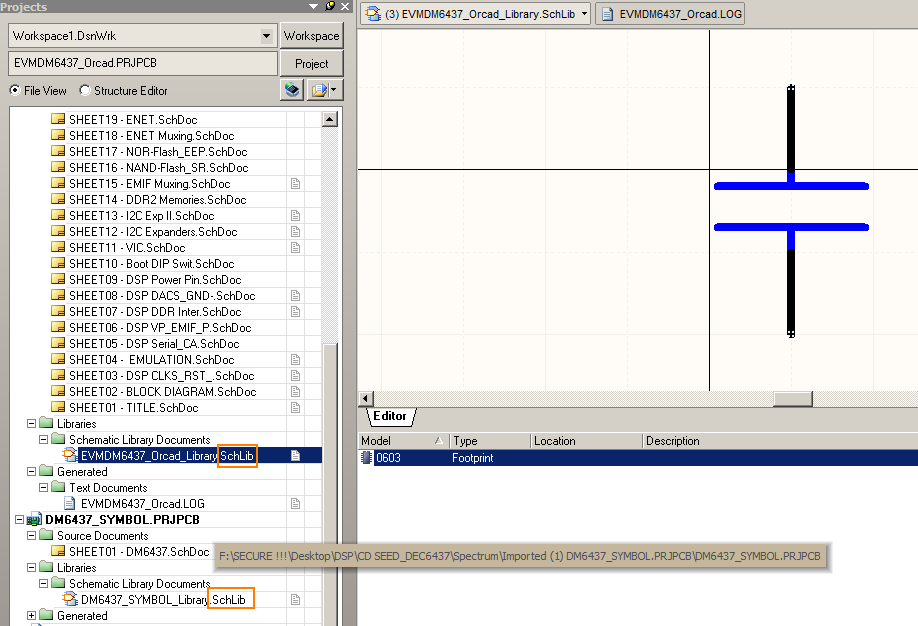918x626 pixels.
Task: Click the document status icon for SHEET01 - TITLE row
Action: coord(296,408)
